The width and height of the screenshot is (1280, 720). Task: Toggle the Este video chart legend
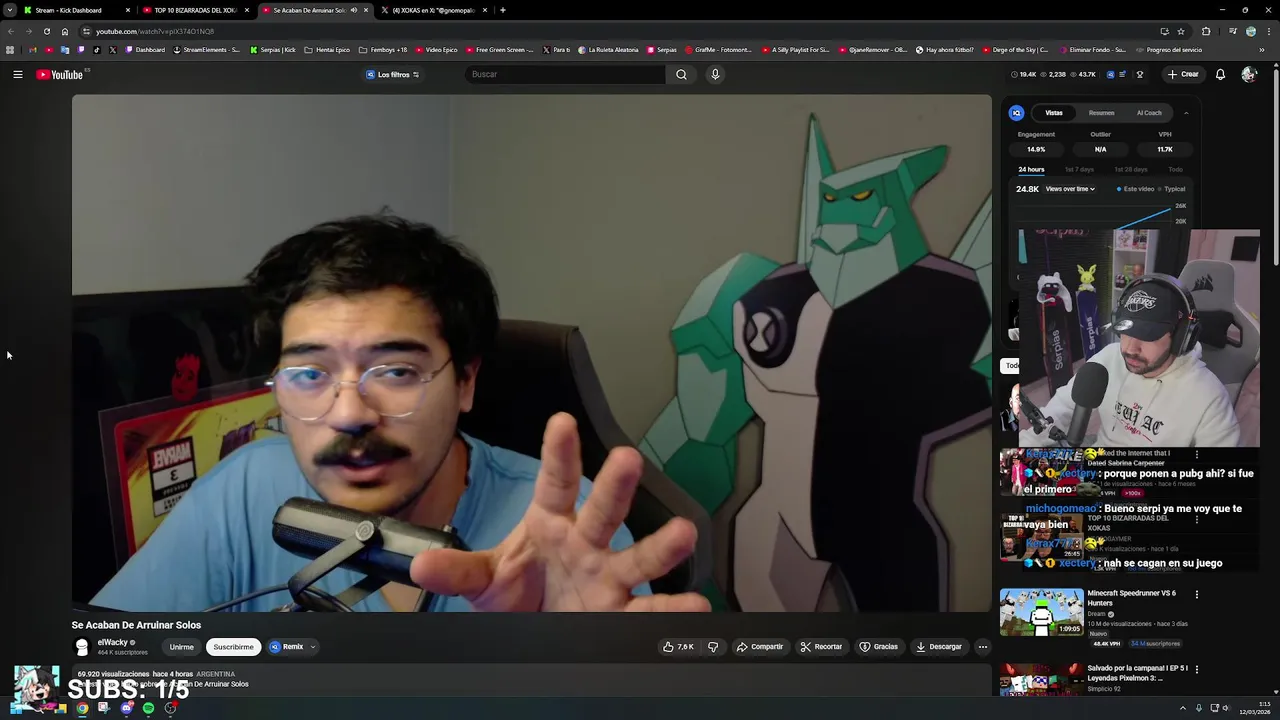tap(1136, 189)
